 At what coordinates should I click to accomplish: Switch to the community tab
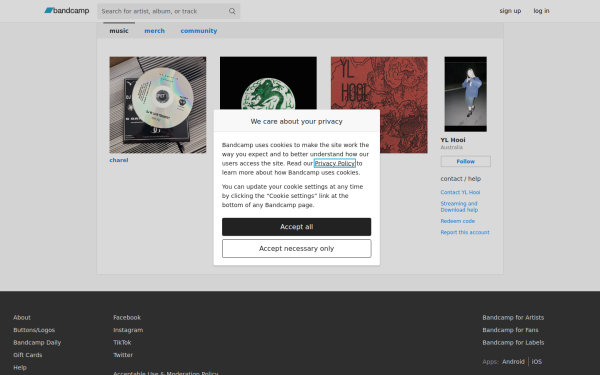(x=199, y=31)
